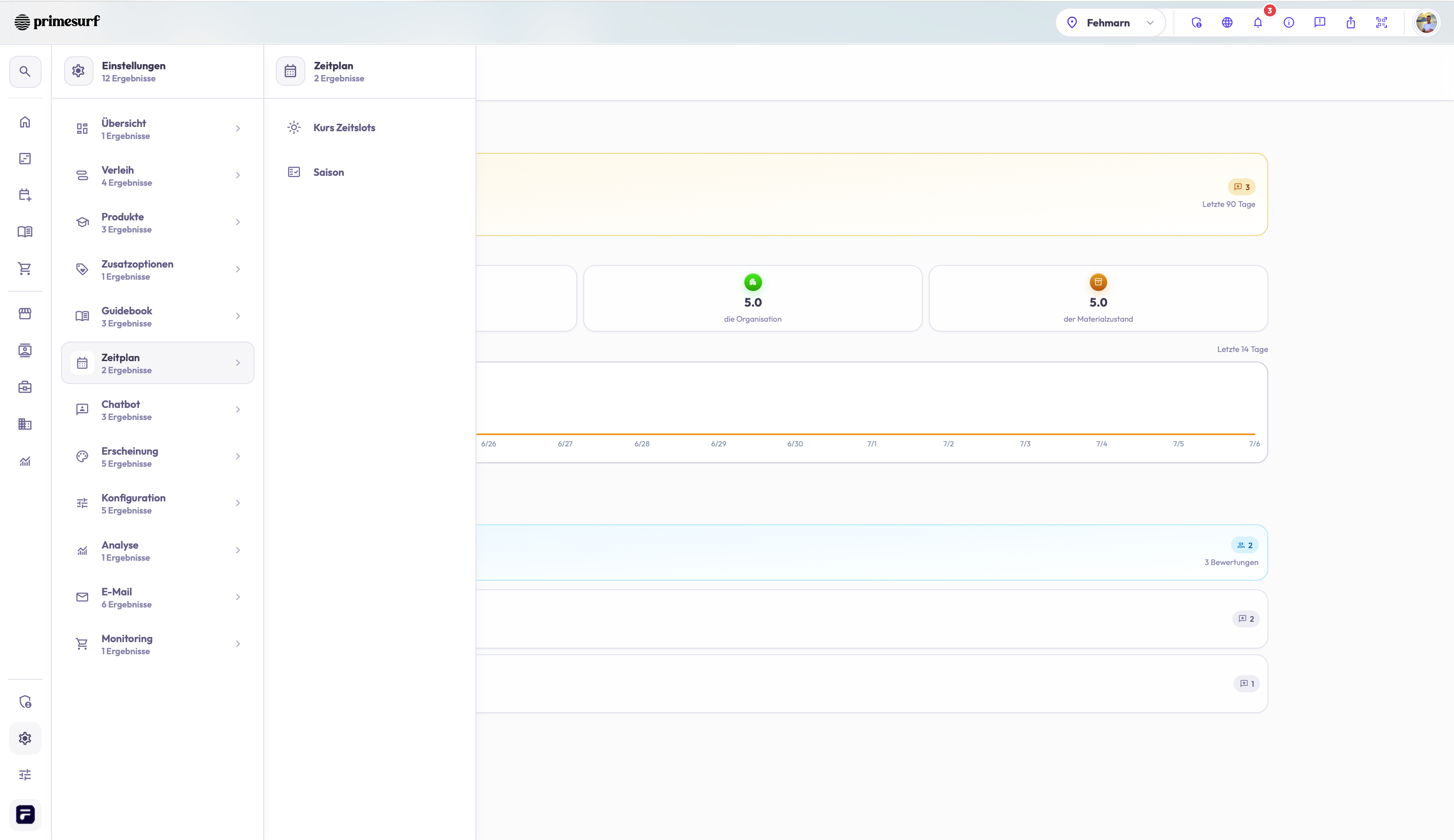This screenshot has height=840, width=1454.
Task: Click the Zeitplan submenu panel header
Action: (x=369, y=71)
